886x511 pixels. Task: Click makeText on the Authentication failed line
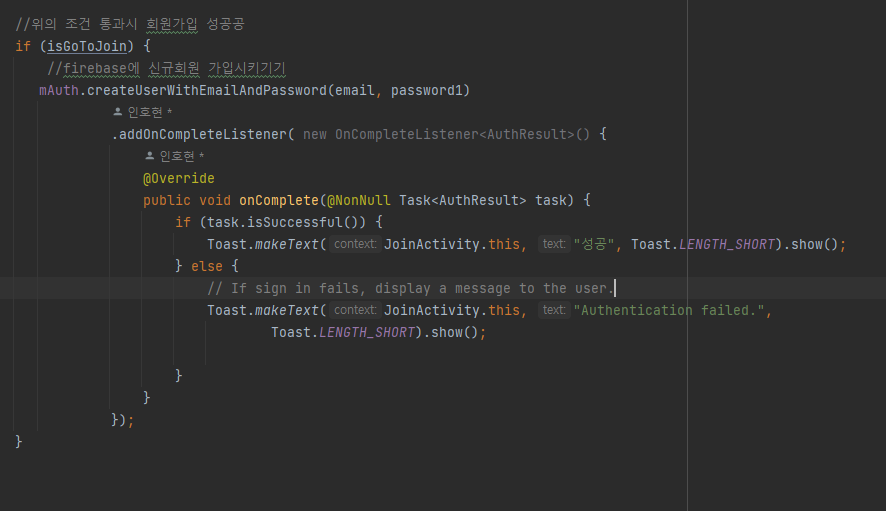coord(287,310)
